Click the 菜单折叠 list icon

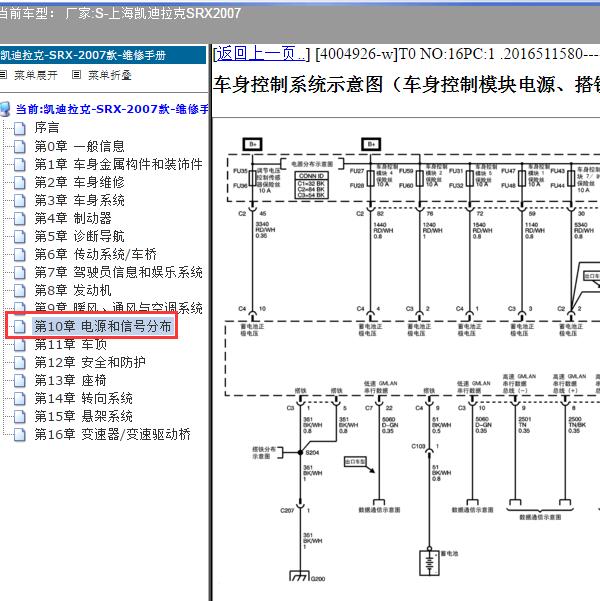pyautogui.click(x=76, y=75)
